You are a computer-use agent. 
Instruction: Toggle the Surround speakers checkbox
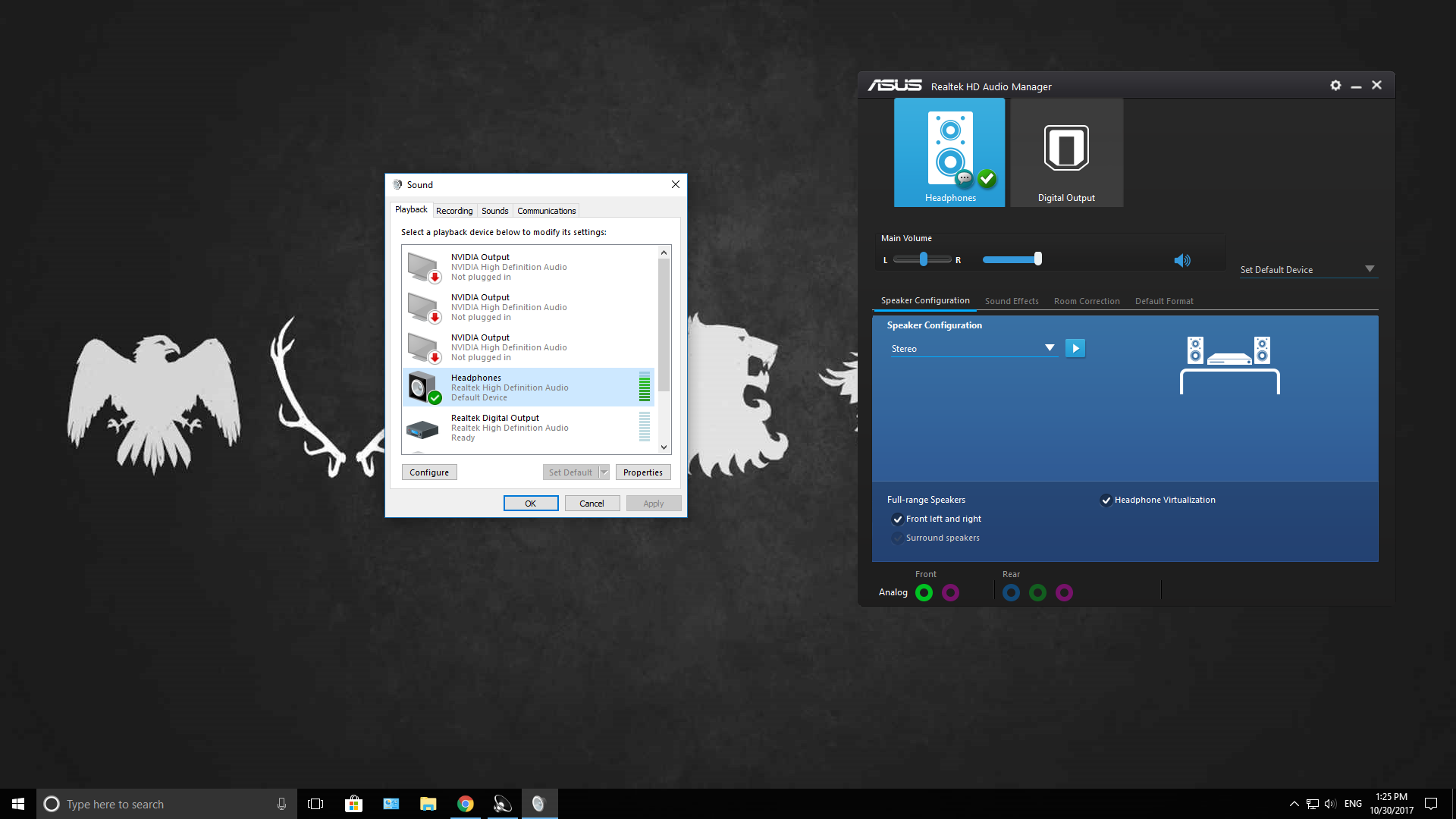pyautogui.click(x=897, y=538)
